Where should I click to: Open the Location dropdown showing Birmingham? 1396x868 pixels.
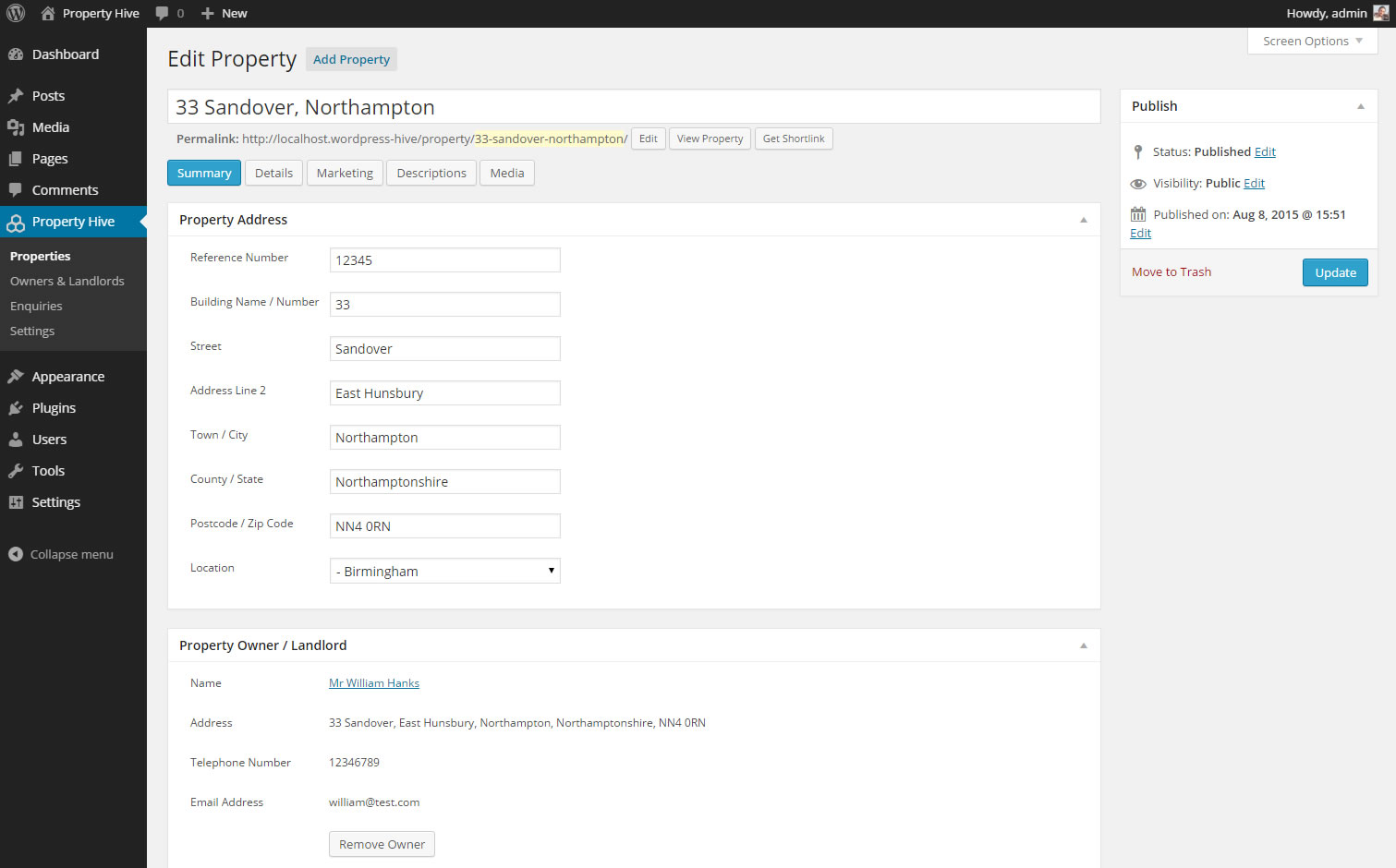pos(444,571)
